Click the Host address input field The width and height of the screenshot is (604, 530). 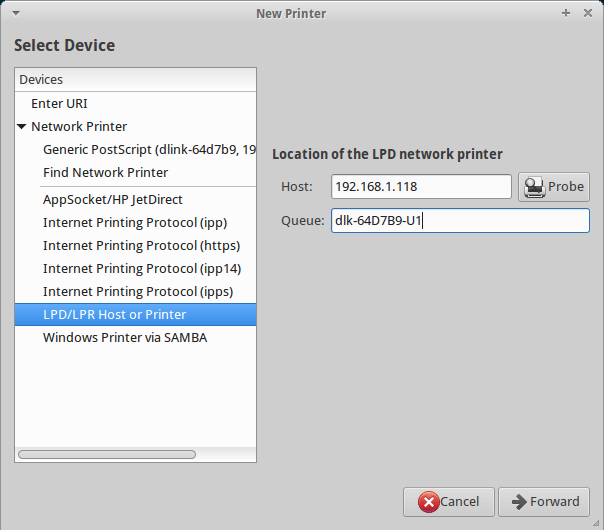(x=421, y=187)
